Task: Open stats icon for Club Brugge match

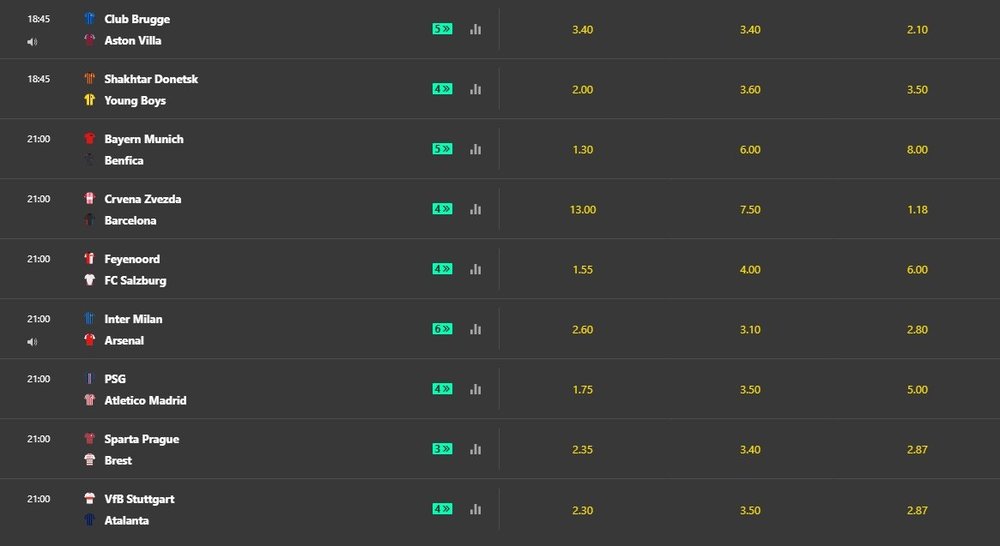Action: (x=475, y=29)
